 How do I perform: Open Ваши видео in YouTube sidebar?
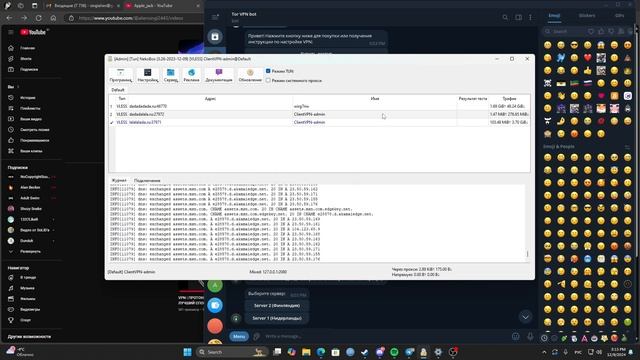pyautogui.click(x=31, y=119)
